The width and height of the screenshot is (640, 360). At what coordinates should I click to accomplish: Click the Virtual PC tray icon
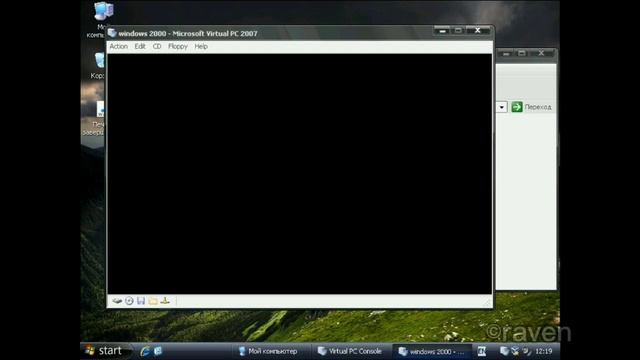(504, 351)
